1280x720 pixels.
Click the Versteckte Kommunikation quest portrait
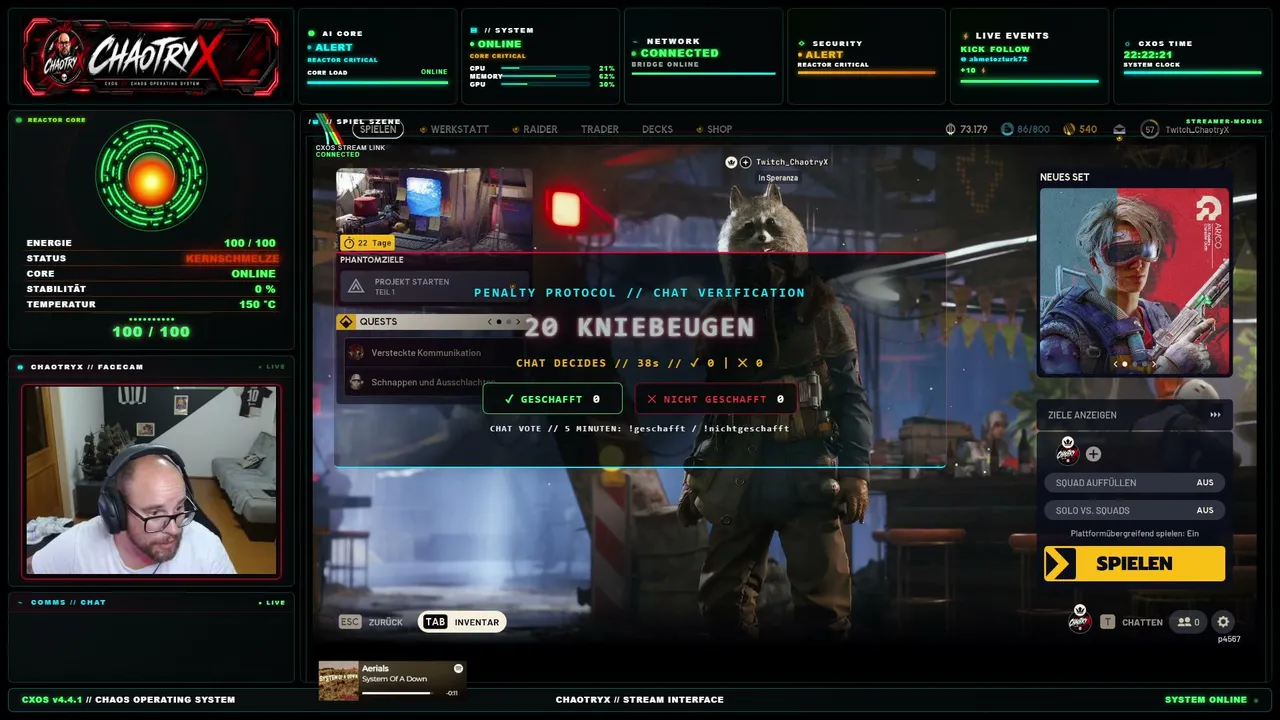pos(356,352)
